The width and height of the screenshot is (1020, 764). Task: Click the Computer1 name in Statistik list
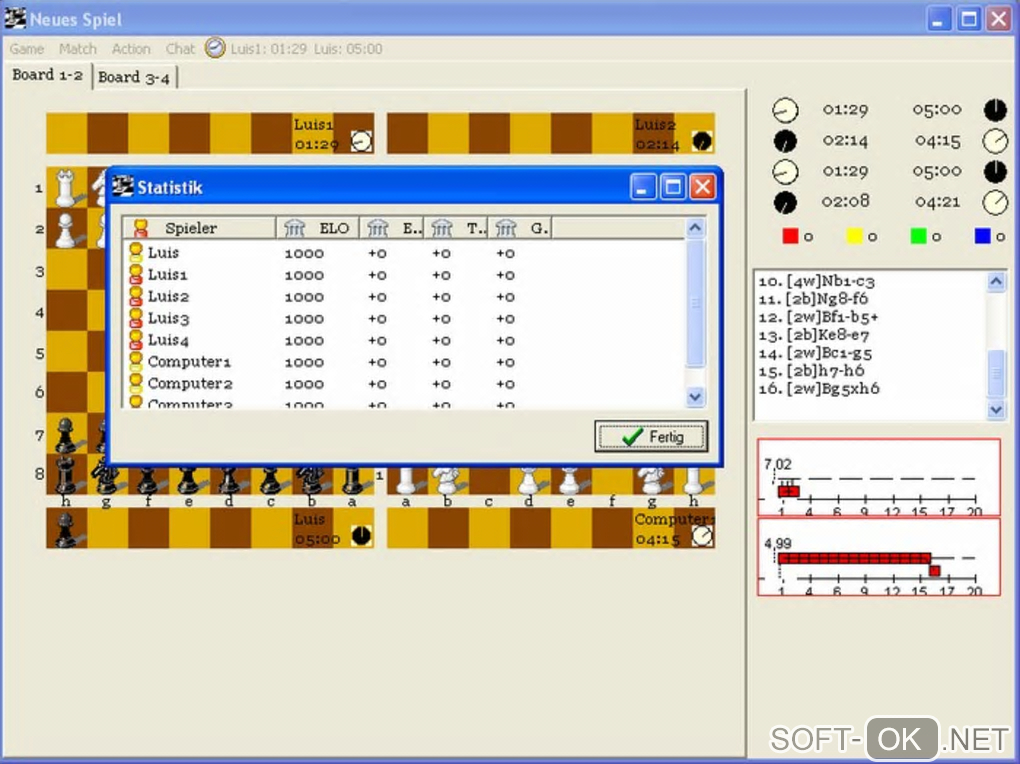click(x=189, y=362)
